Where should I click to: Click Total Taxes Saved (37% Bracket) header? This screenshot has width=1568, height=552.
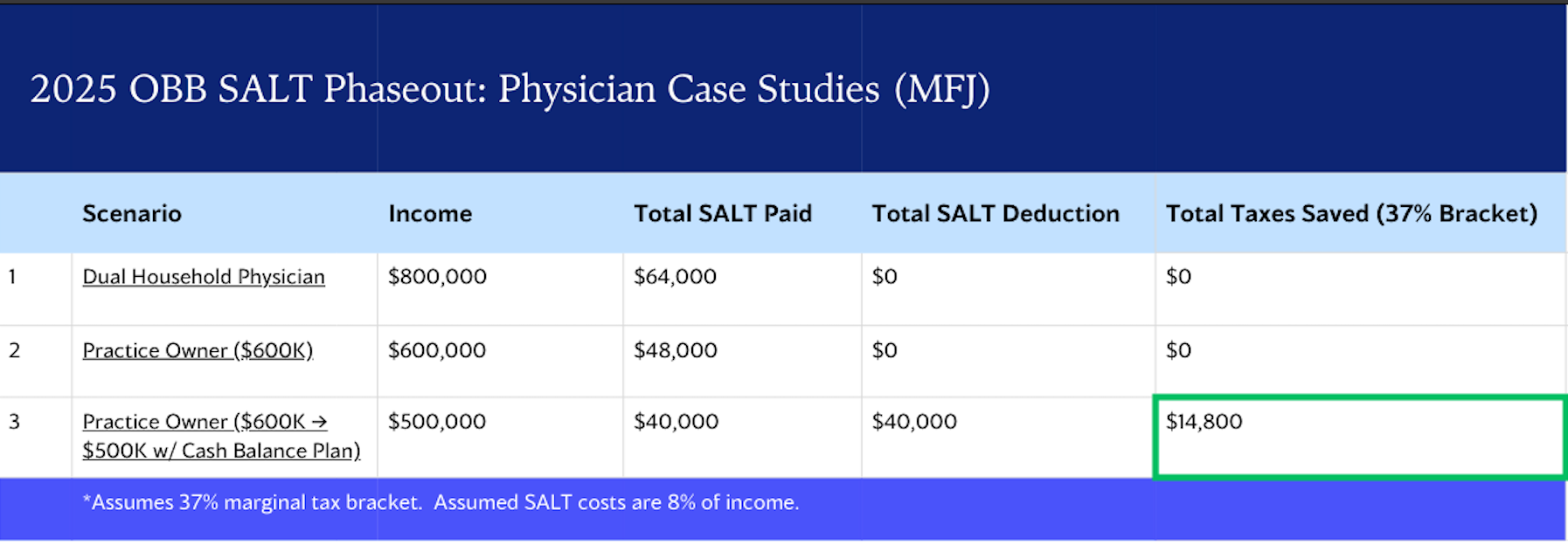pyautogui.click(x=1351, y=214)
